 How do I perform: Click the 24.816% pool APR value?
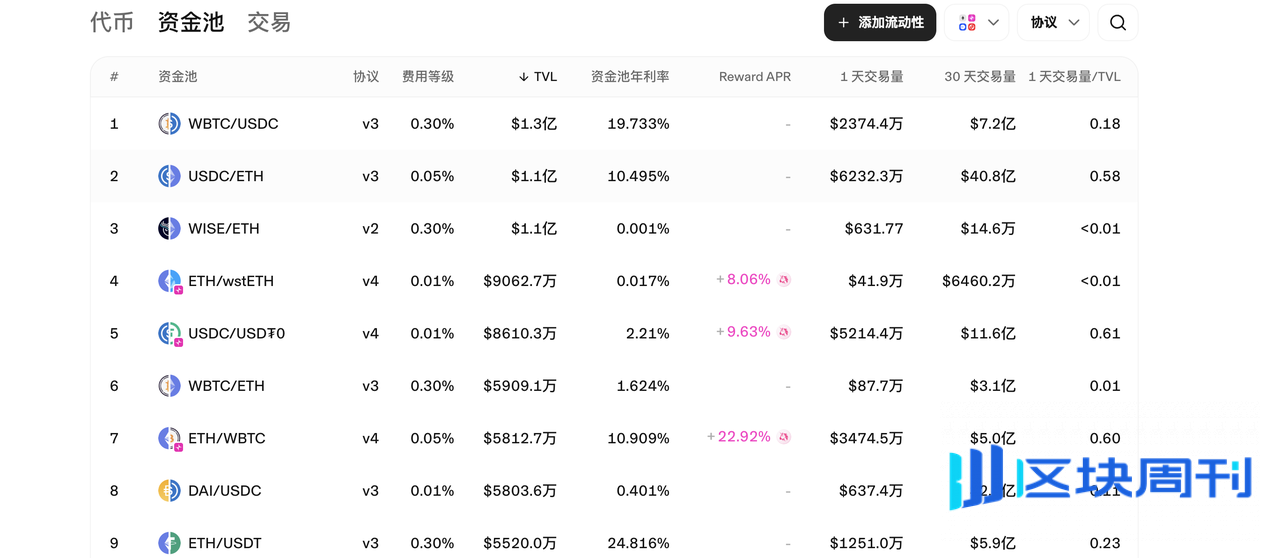pos(638,543)
